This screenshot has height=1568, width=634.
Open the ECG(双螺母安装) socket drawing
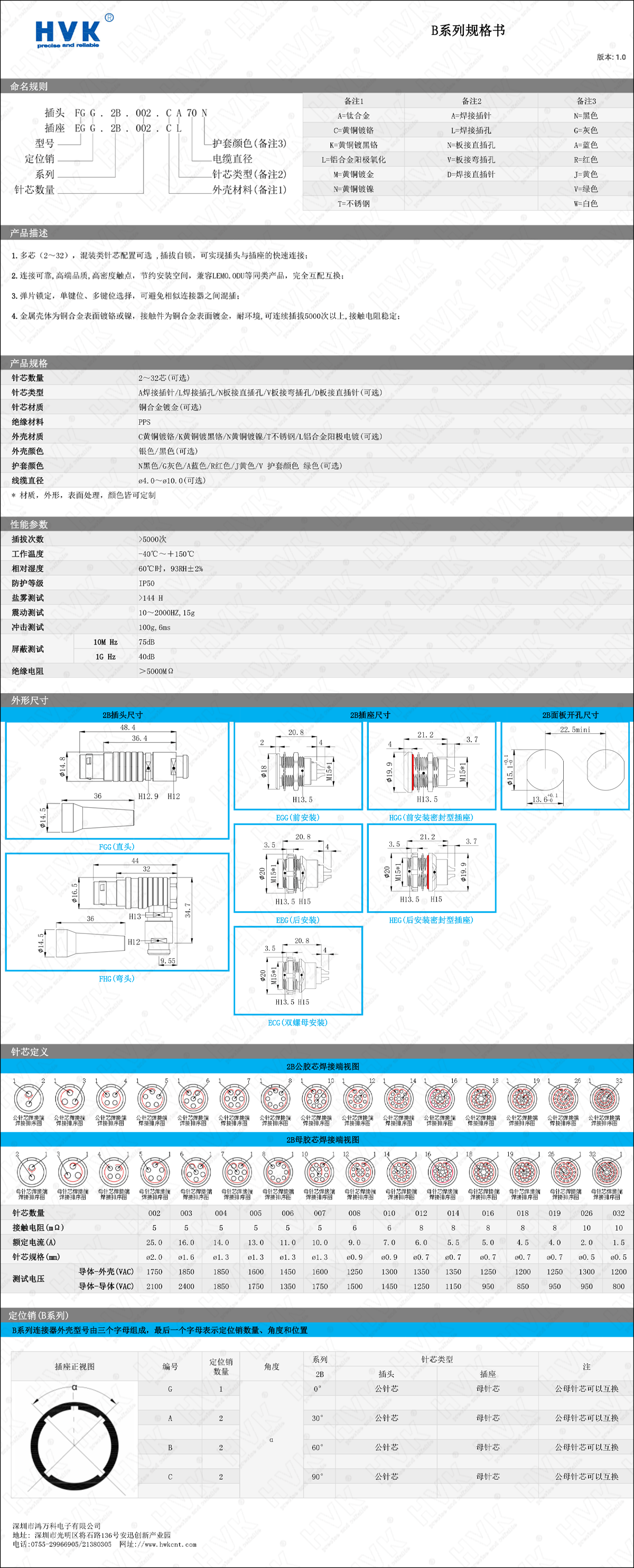(298, 970)
